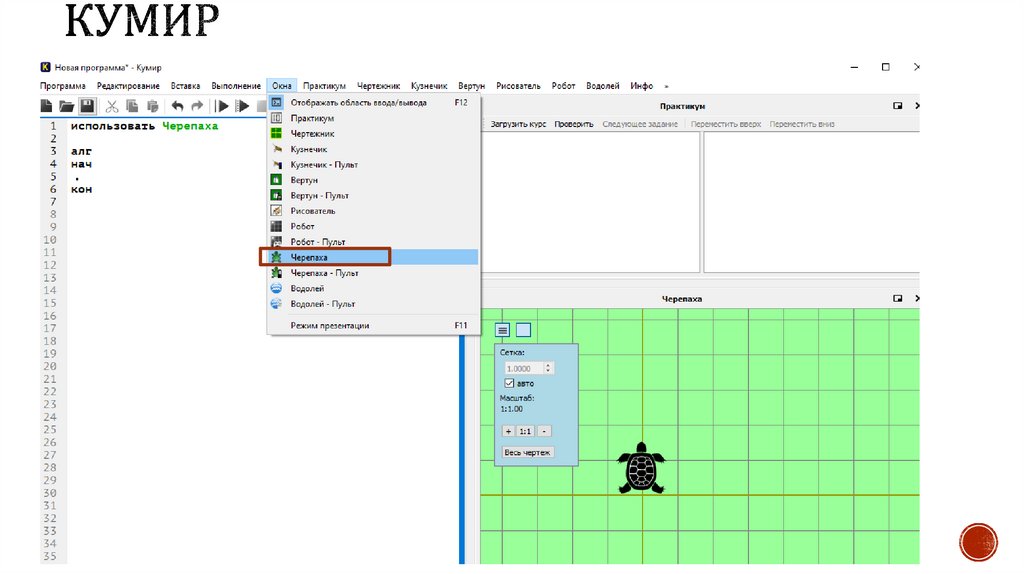Click the Сетка grid size field
Viewport: 1024px width, 574px height.
click(x=524, y=368)
